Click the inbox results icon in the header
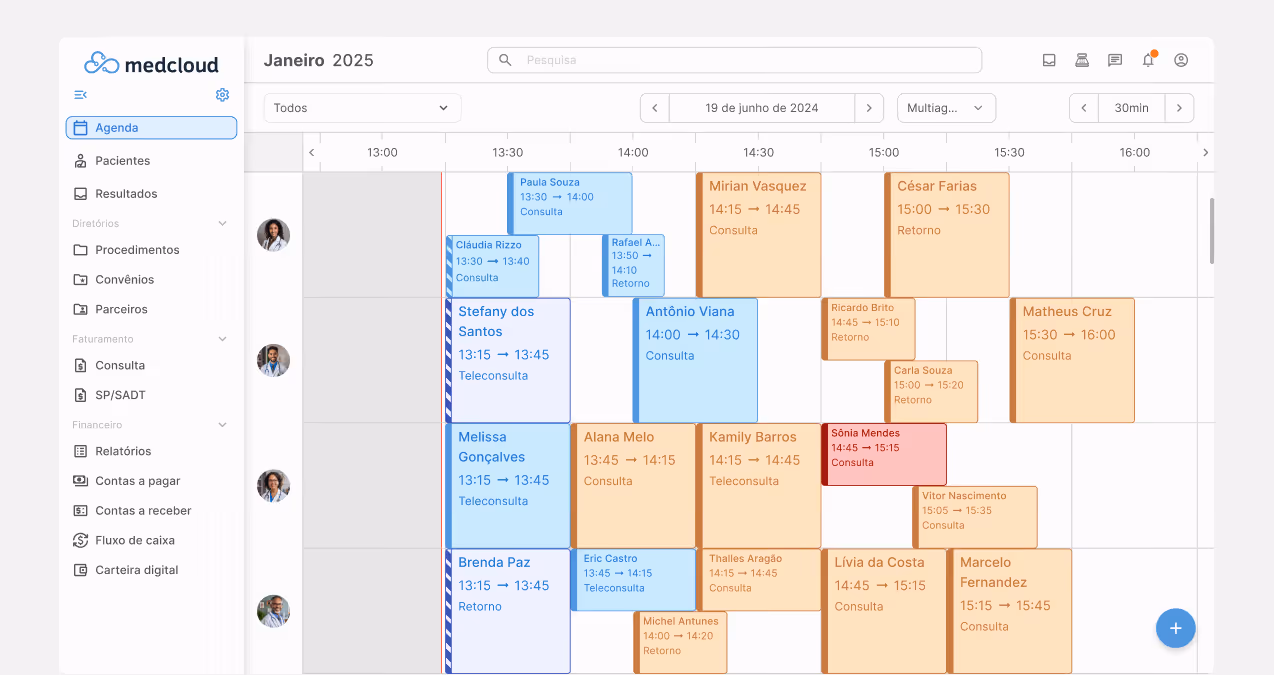The image size is (1274, 675). pos(1048,60)
